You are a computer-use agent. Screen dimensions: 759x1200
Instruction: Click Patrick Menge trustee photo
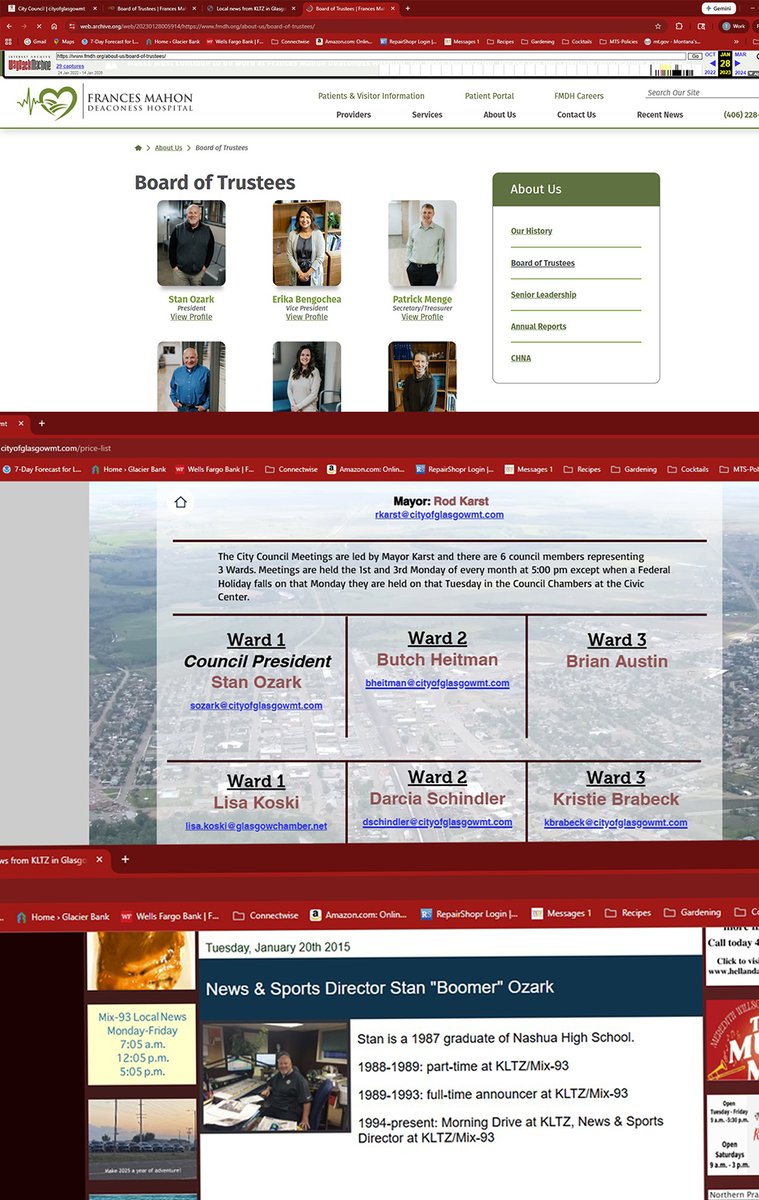(422, 244)
